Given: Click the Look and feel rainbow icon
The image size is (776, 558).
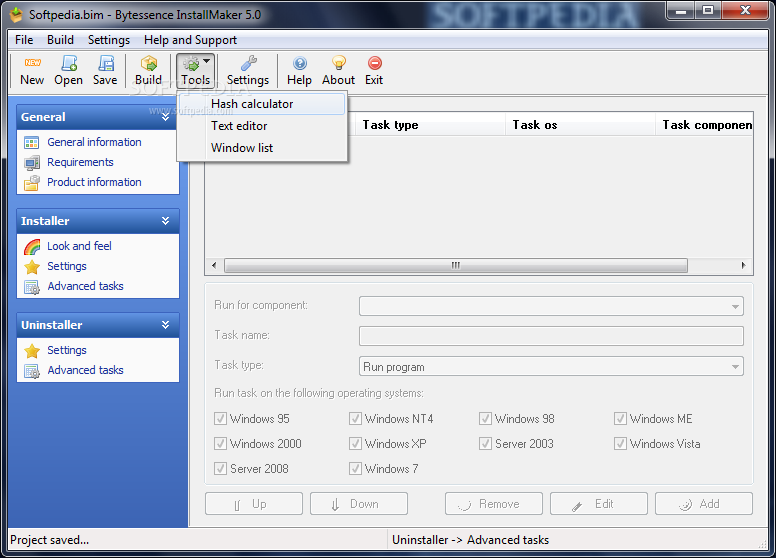Looking at the screenshot, I should pyautogui.click(x=32, y=246).
